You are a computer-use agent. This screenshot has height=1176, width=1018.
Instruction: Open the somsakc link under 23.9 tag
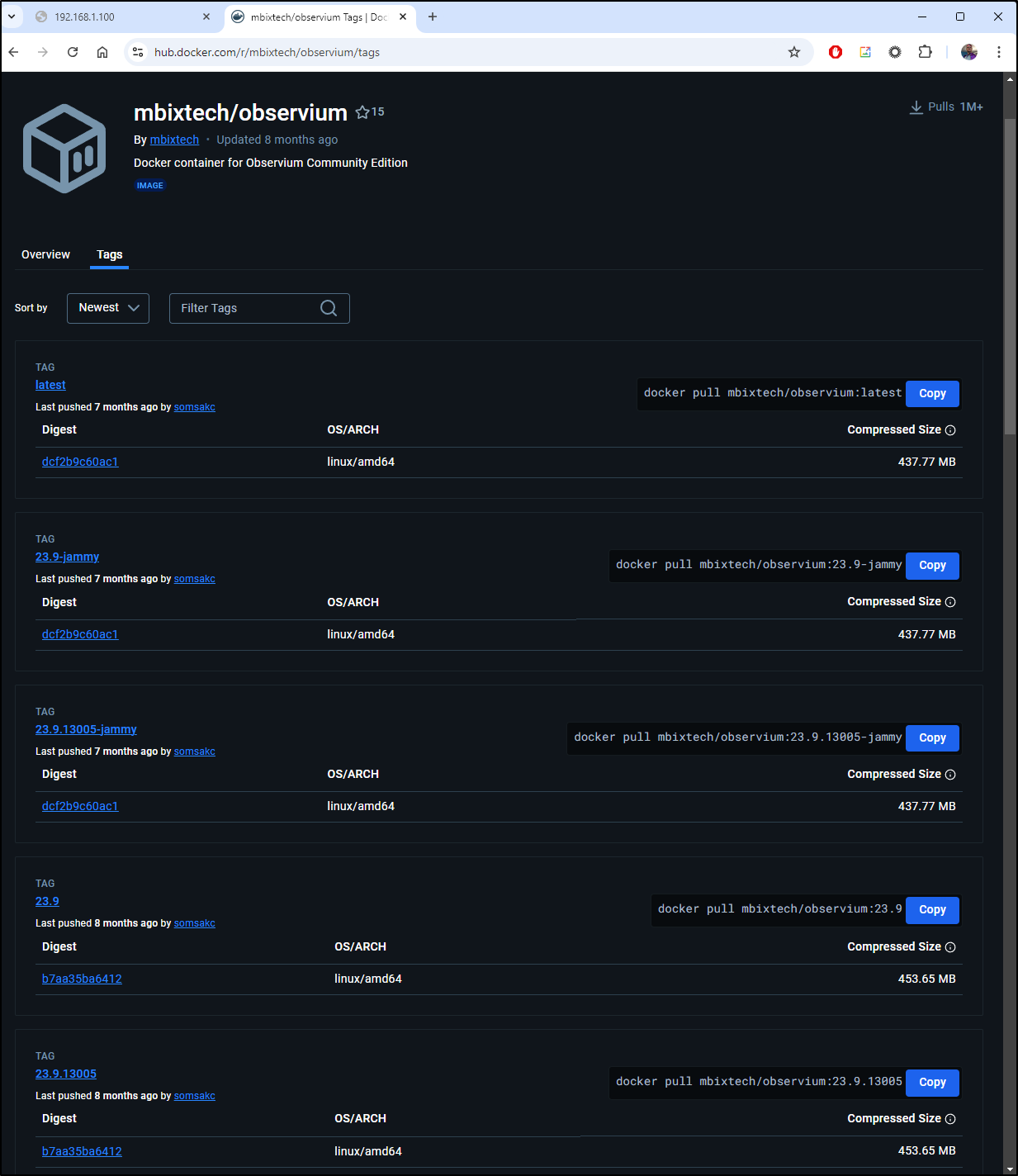pyautogui.click(x=195, y=923)
